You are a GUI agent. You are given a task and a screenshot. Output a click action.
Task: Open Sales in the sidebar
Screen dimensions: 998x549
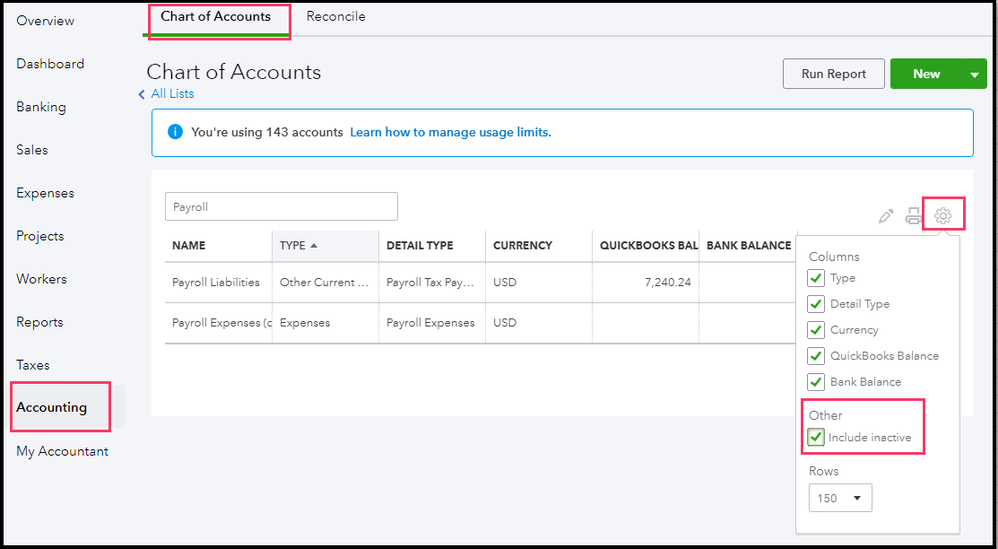tap(32, 150)
